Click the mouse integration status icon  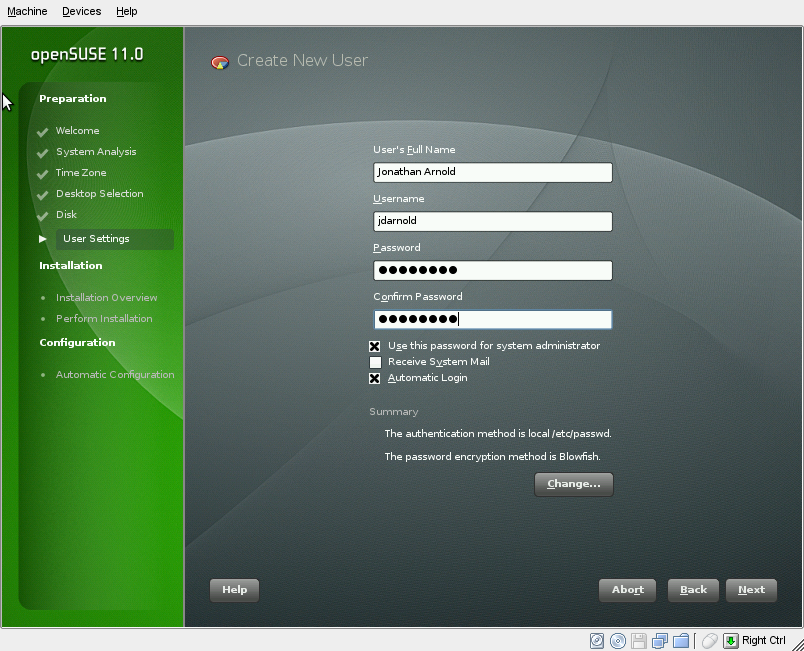click(710, 640)
